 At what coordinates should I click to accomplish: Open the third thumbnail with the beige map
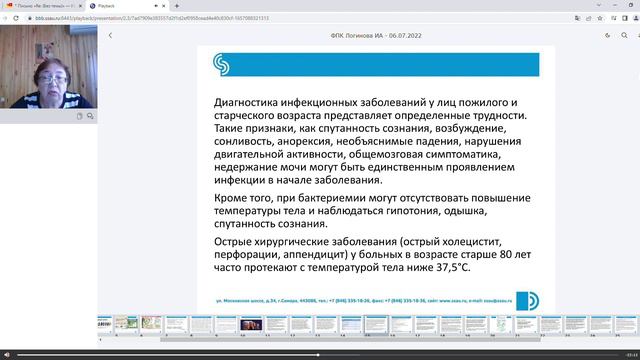(151, 325)
